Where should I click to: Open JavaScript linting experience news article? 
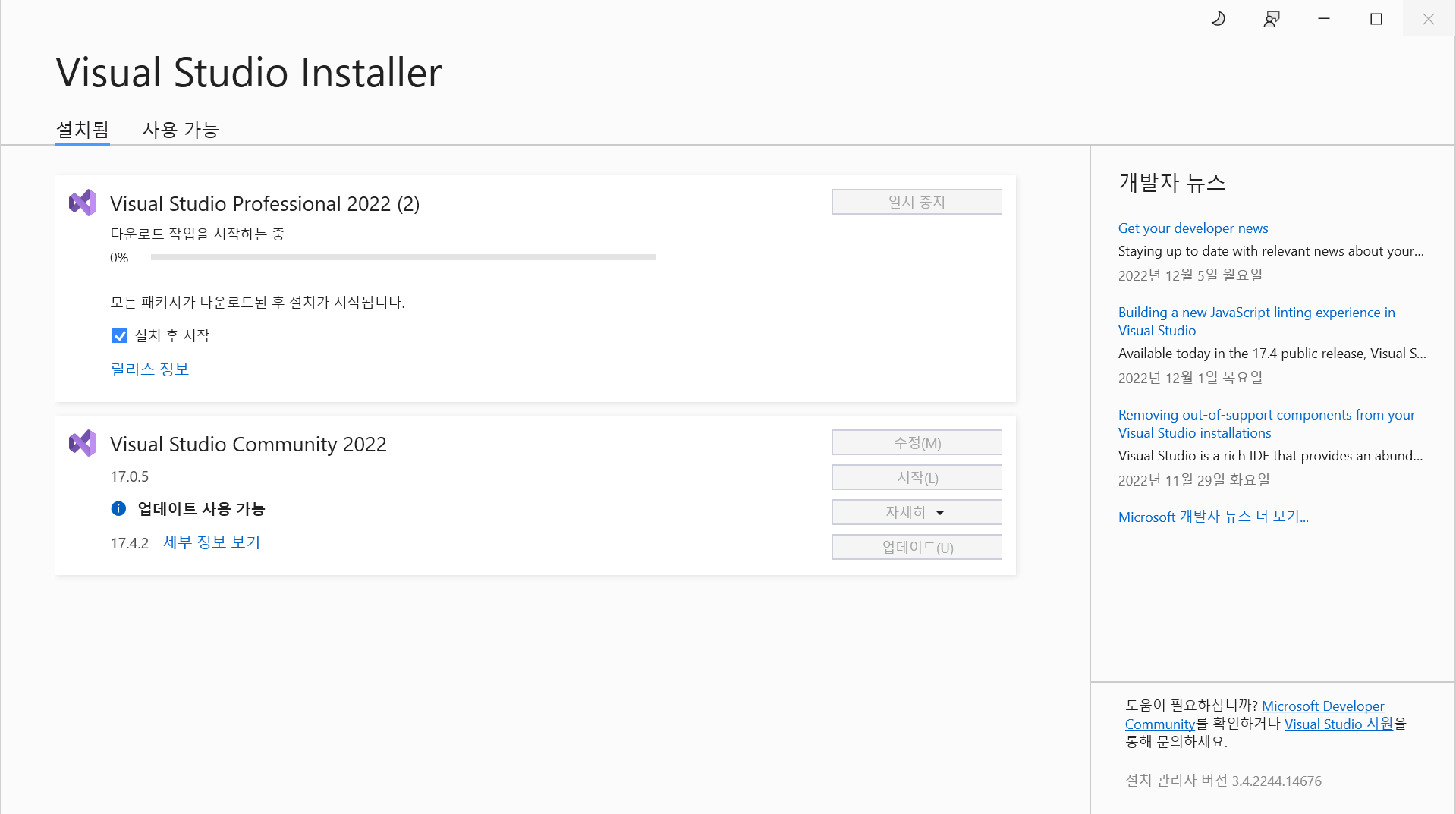pos(1256,321)
